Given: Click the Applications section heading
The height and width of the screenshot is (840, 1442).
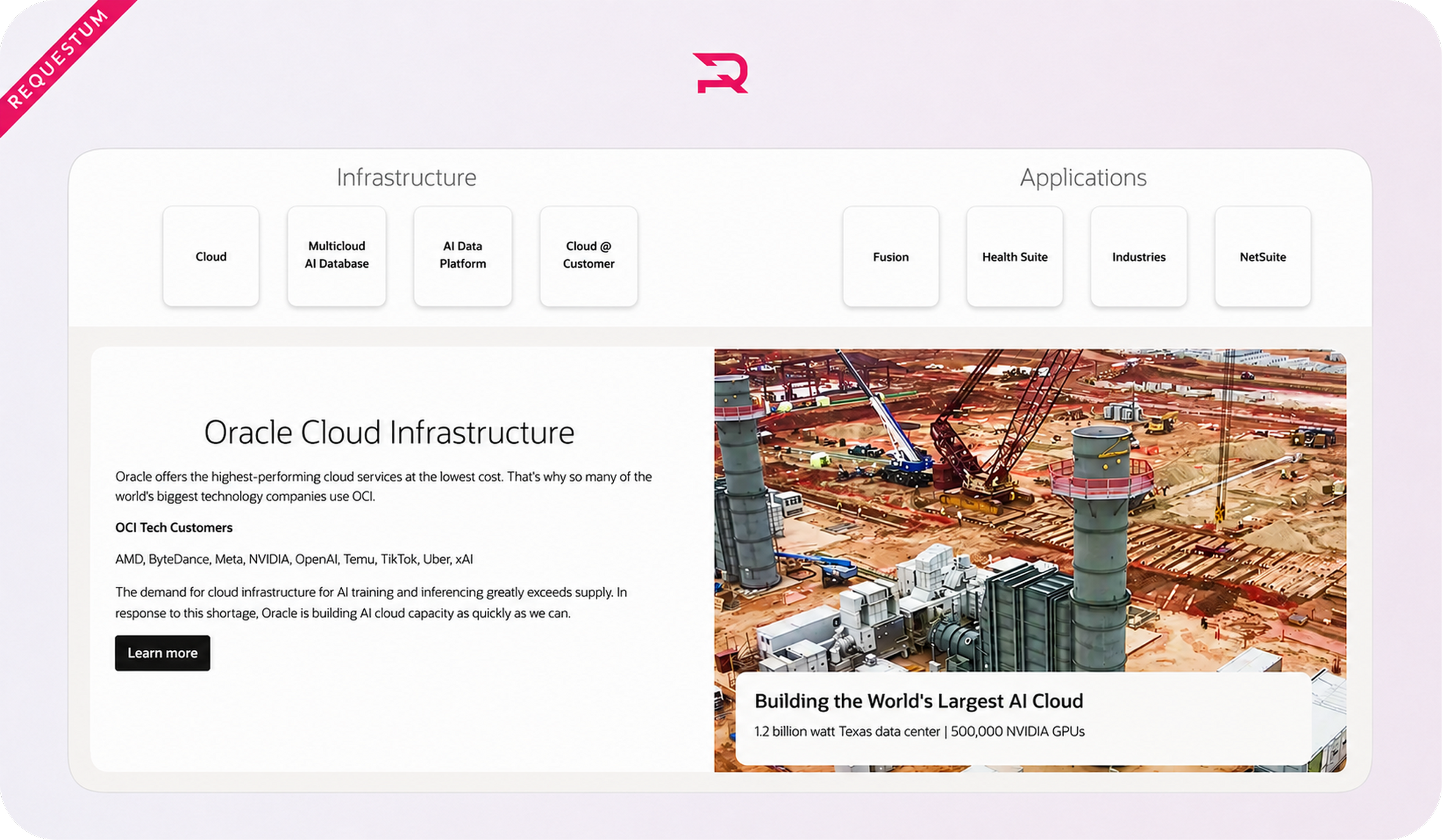Looking at the screenshot, I should (1083, 178).
